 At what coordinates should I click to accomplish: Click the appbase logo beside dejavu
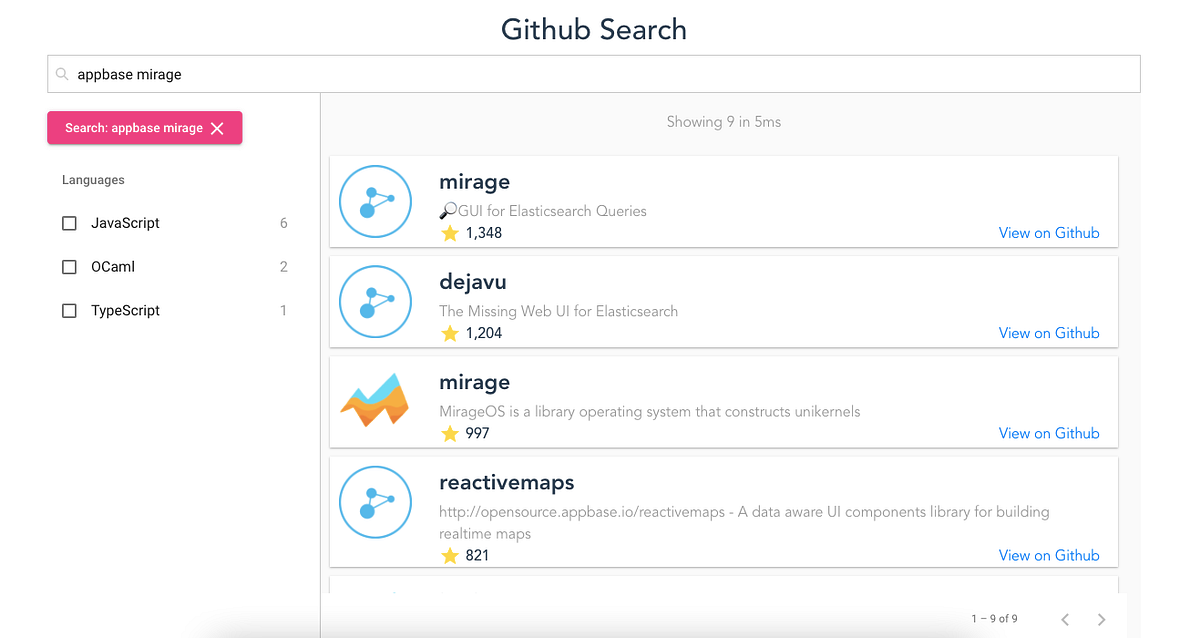pos(375,301)
